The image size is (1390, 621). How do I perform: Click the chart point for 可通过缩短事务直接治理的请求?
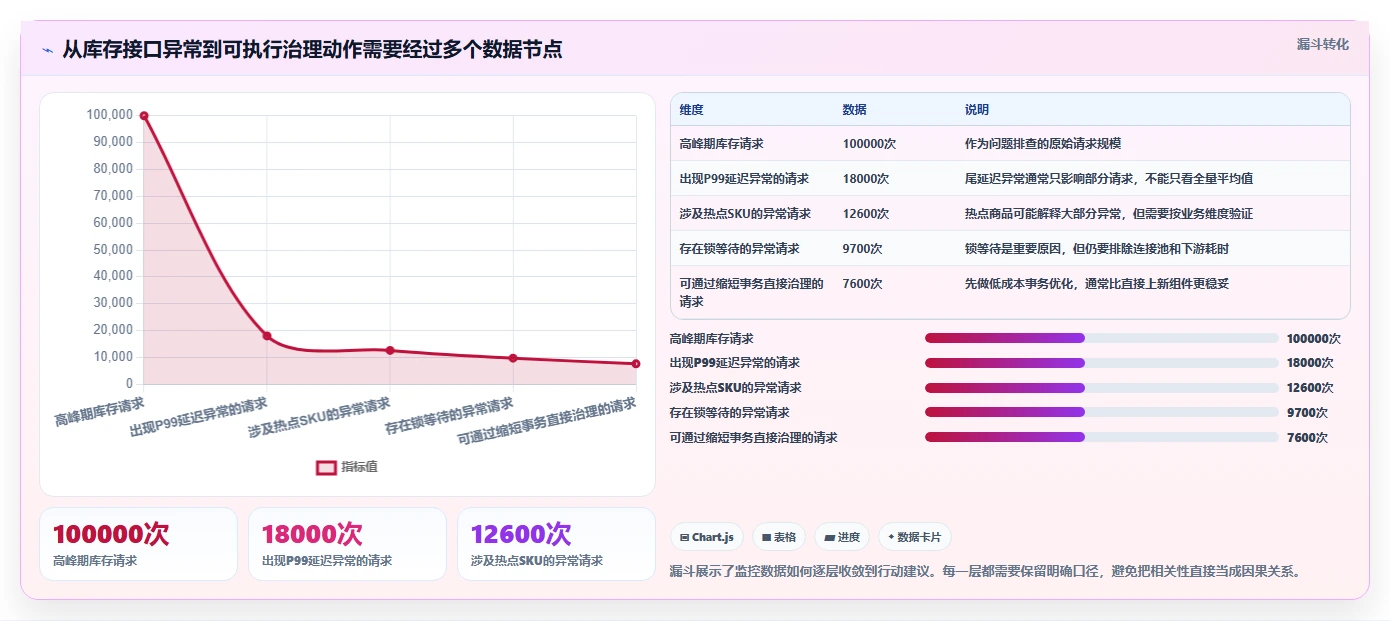(x=636, y=364)
